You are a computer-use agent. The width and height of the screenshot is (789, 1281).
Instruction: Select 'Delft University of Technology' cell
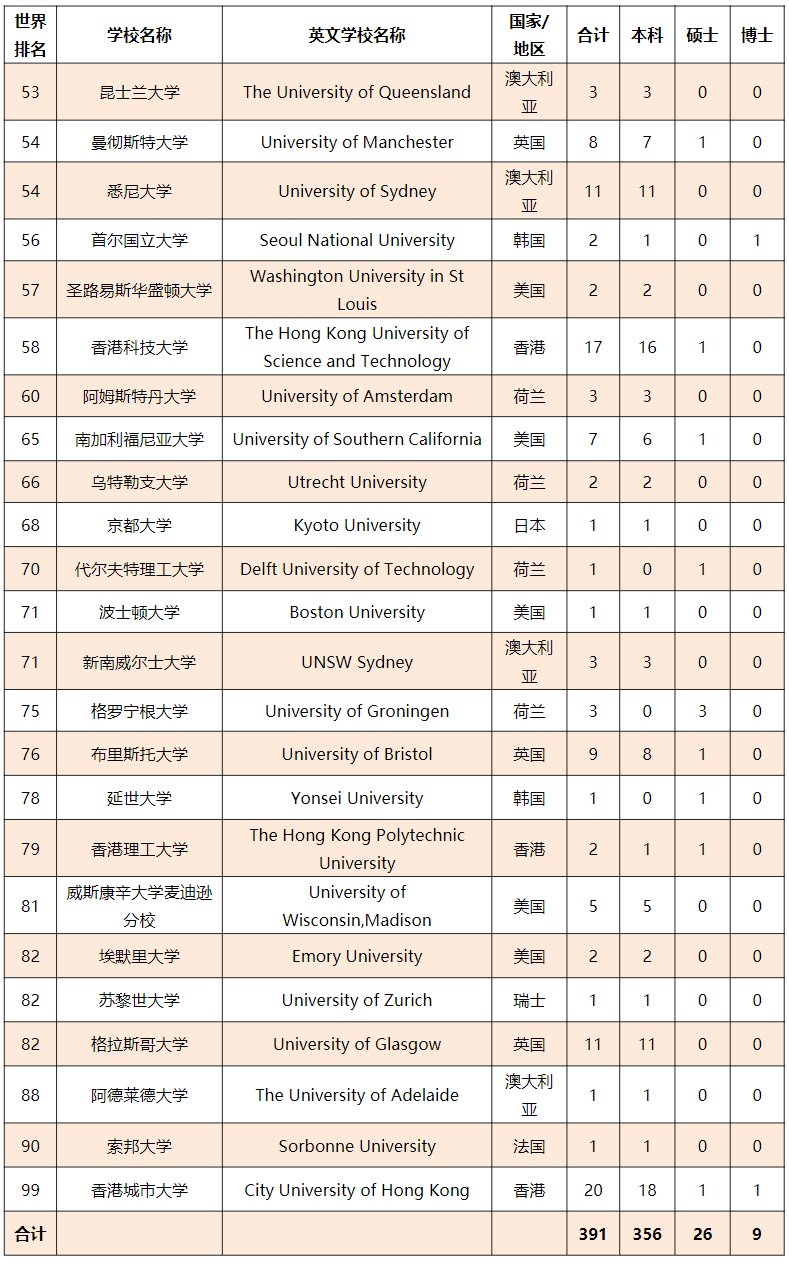coord(357,569)
